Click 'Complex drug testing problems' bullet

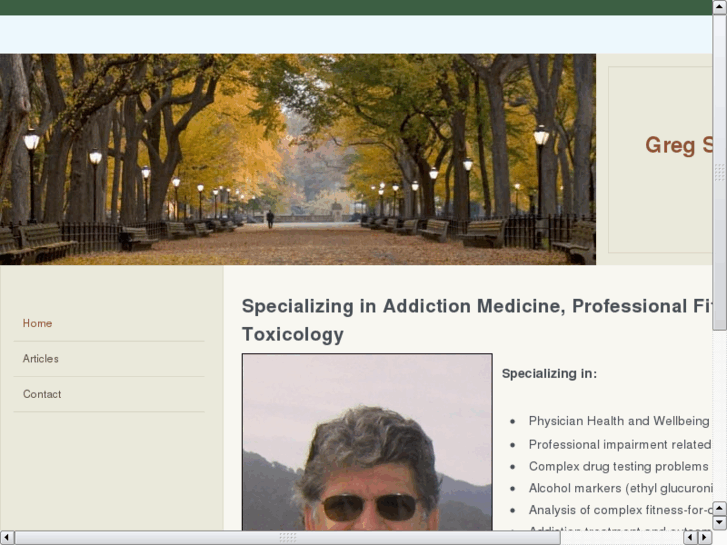pyautogui.click(x=619, y=466)
